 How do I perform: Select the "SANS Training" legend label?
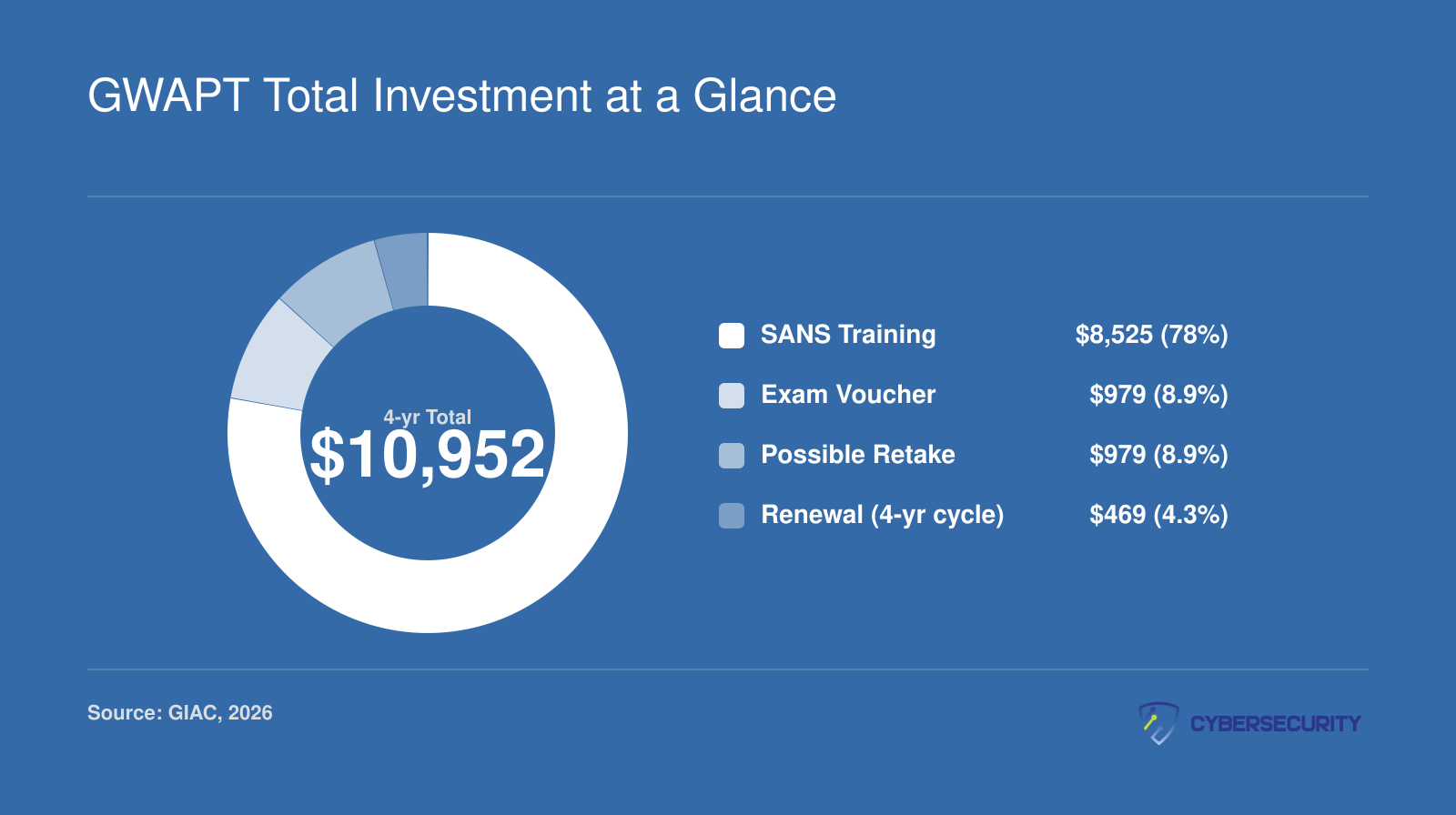tap(848, 335)
